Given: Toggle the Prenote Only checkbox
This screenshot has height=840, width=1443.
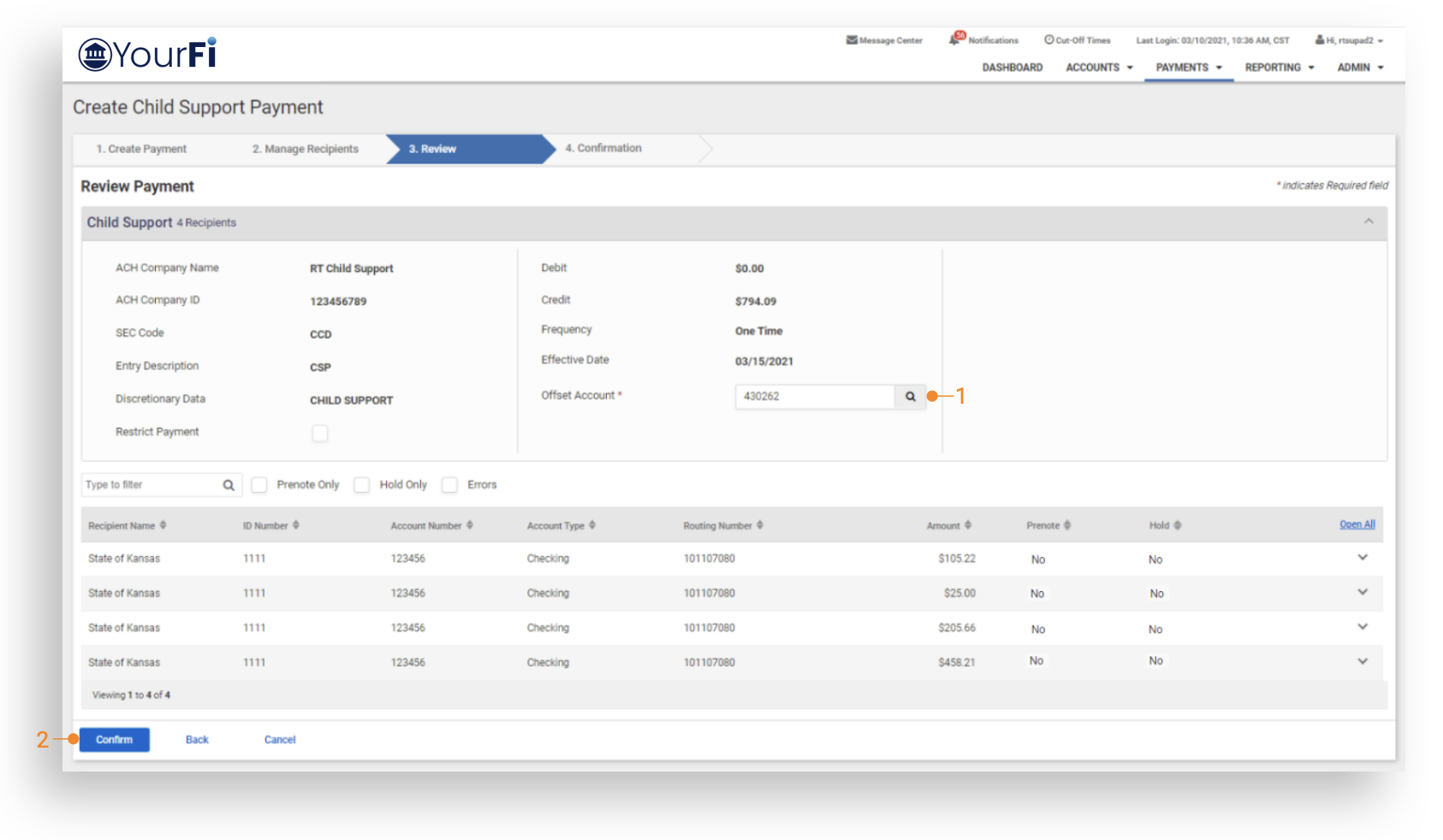Looking at the screenshot, I should click(x=259, y=485).
